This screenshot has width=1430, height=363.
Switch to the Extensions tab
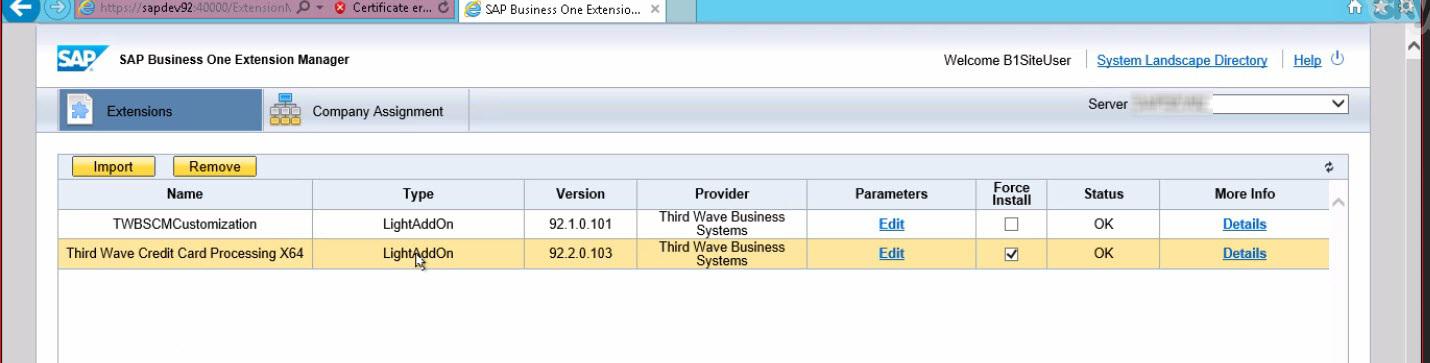(x=160, y=111)
